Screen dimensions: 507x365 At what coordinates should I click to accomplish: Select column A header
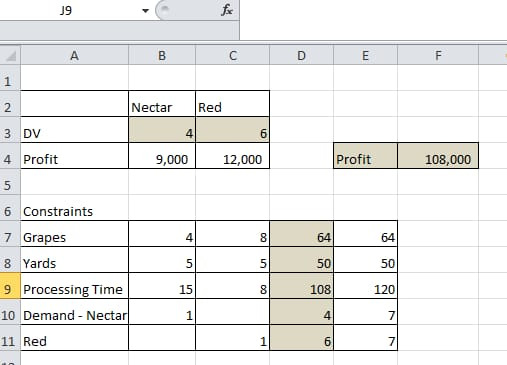tap(74, 55)
